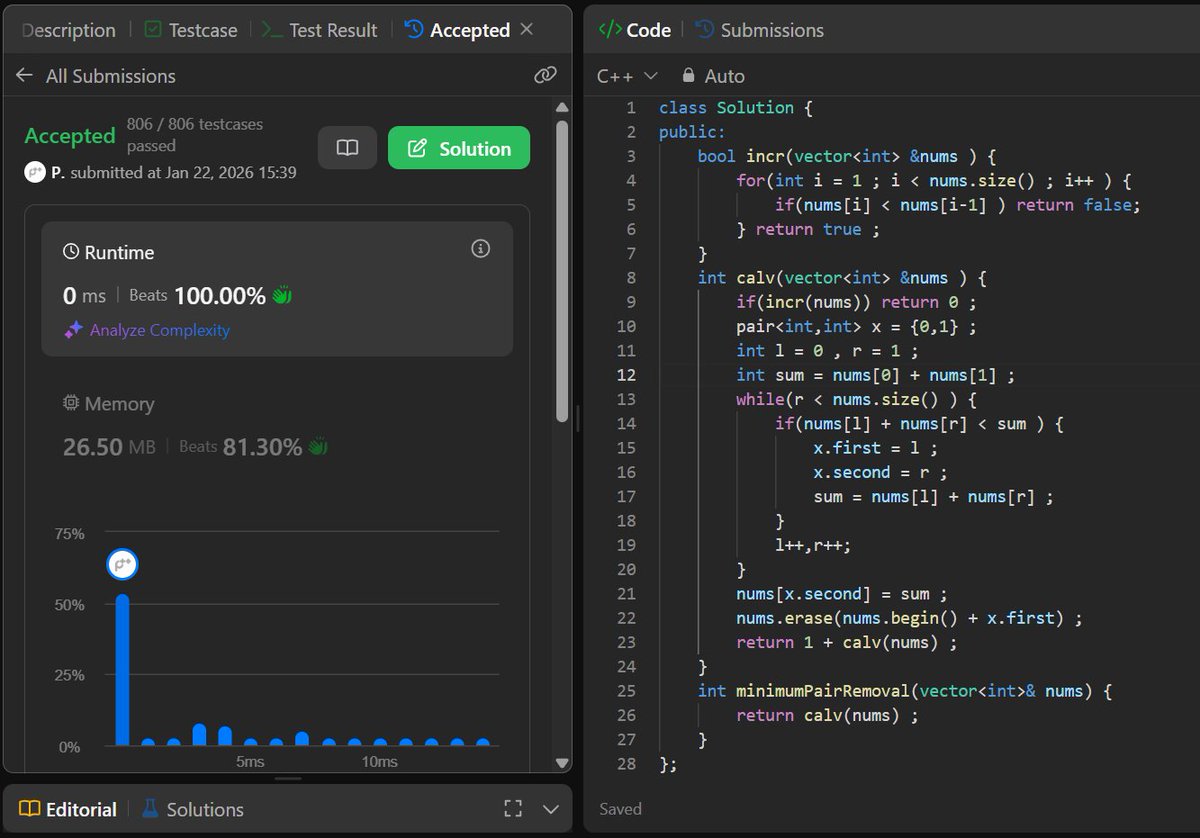Click the tallest runtime distribution bar
Image resolution: width=1200 pixels, height=838 pixels.
tap(122, 670)
